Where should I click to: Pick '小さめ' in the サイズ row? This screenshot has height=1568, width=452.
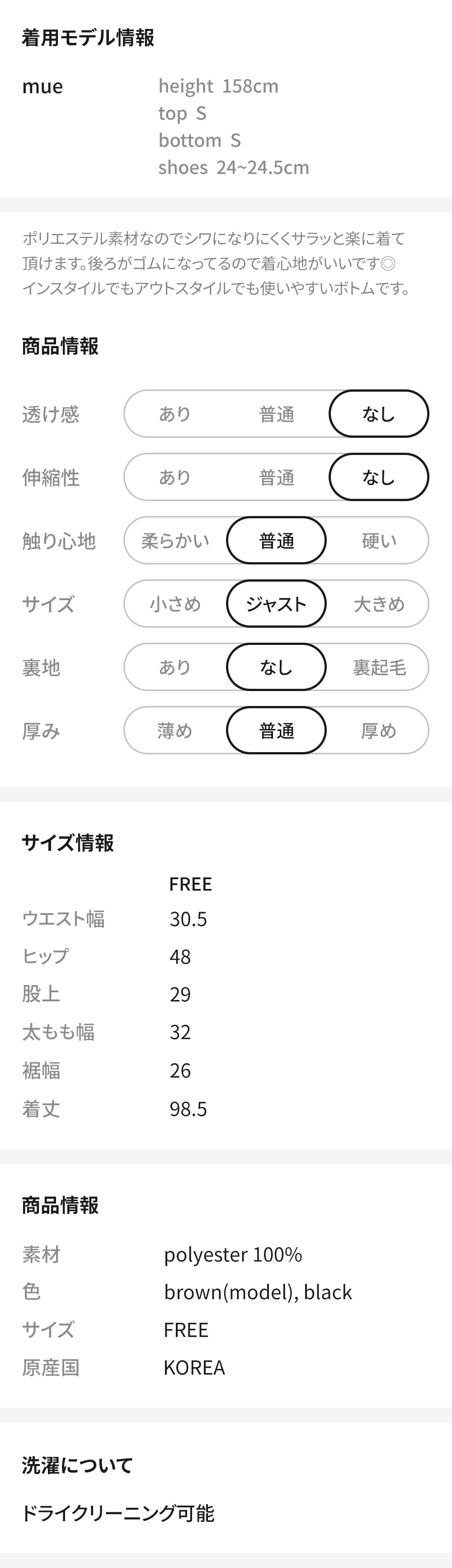click(175, 604)
